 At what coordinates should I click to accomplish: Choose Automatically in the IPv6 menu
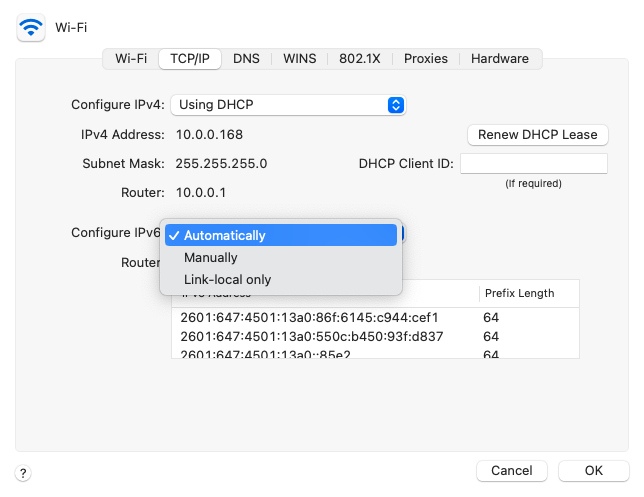(280, 236)
